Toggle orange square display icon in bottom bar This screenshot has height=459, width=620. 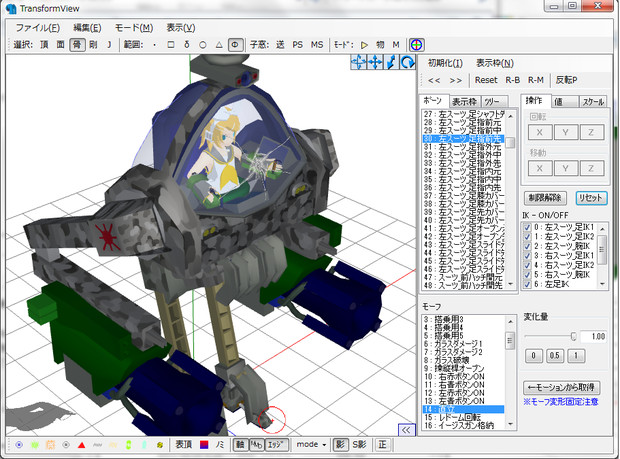pyautogui.click(x=50, y=445)
